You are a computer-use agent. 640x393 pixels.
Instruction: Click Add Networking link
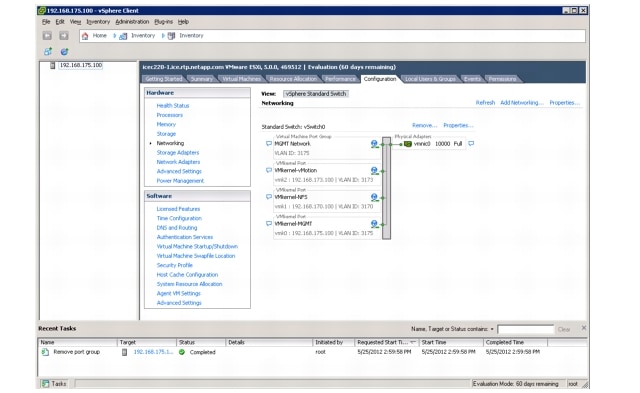tap(522, 102)
